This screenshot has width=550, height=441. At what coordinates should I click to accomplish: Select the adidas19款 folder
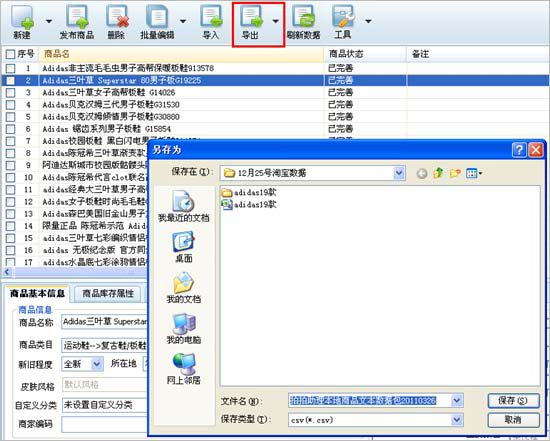[249, 192]
